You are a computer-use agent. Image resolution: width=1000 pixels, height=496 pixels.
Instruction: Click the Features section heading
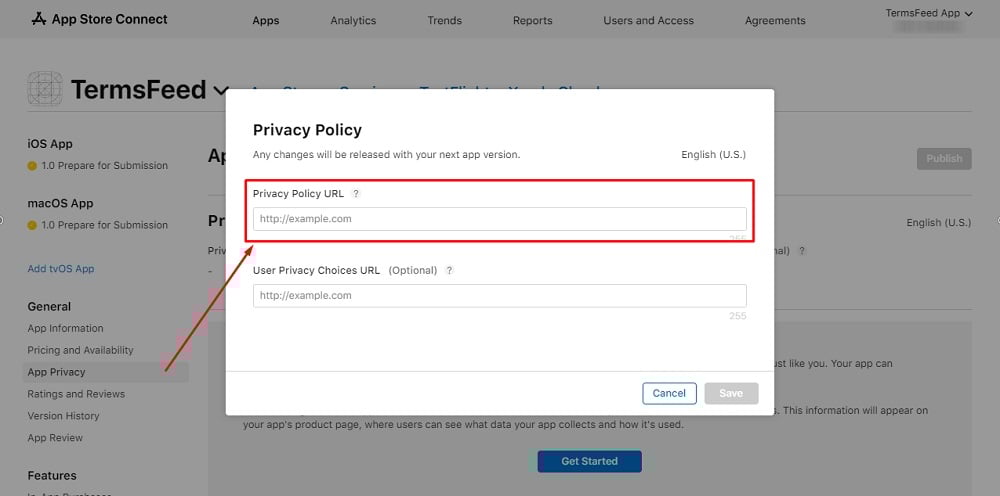(52, 476)
